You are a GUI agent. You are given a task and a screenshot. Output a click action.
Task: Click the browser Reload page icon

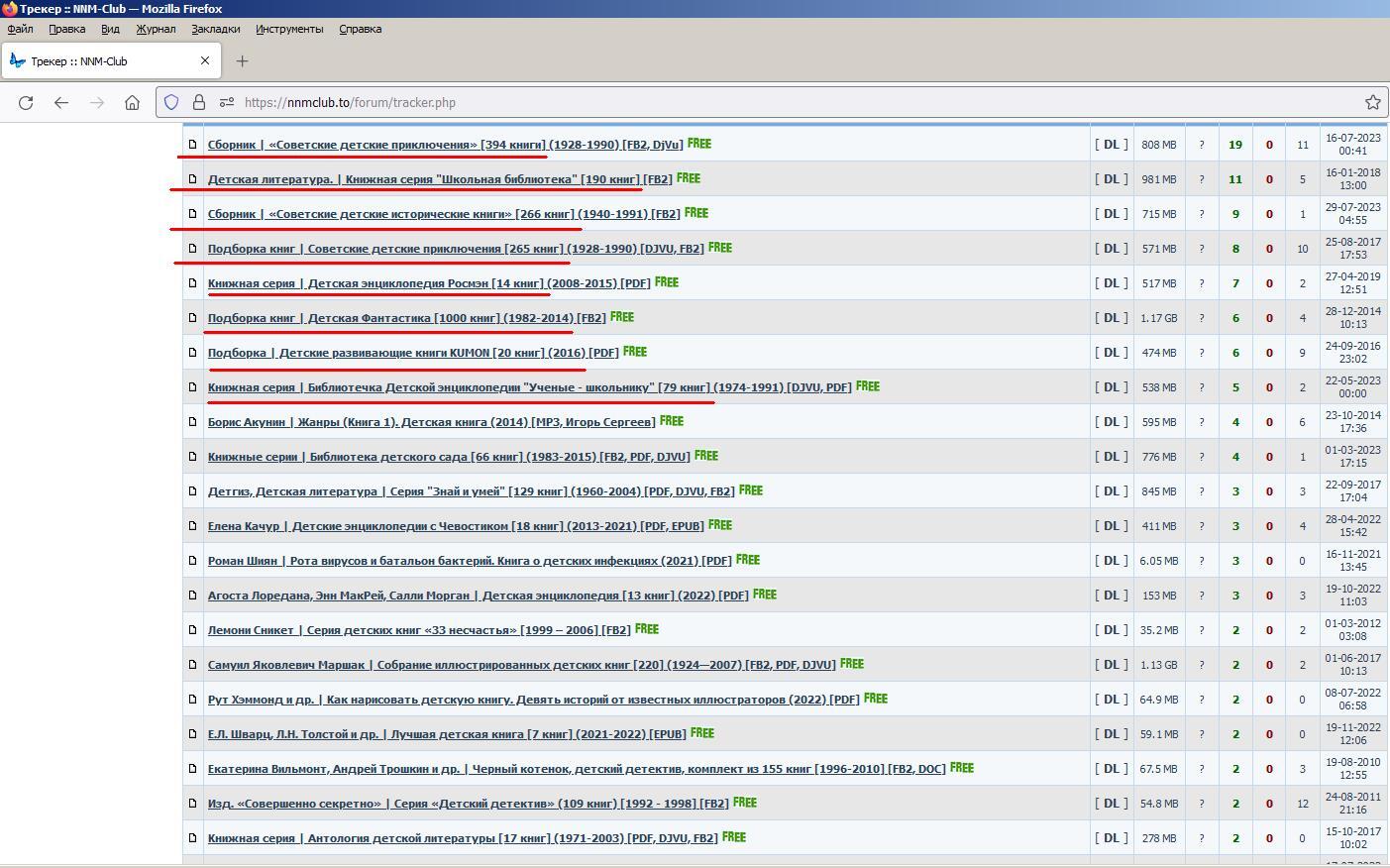pyautogui.click(x=26, y=102)
